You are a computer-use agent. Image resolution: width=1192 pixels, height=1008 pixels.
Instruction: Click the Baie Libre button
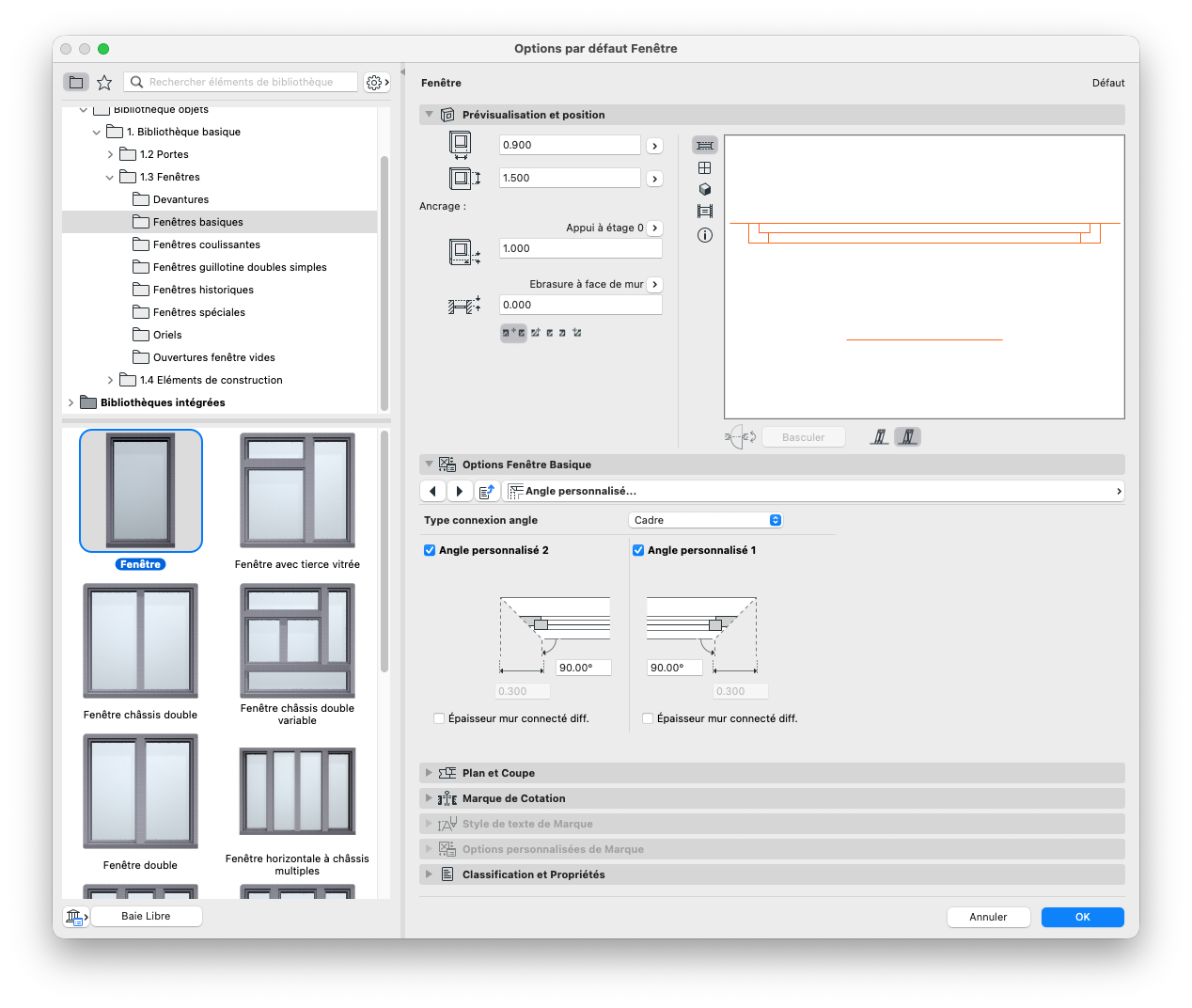[146, 916]
